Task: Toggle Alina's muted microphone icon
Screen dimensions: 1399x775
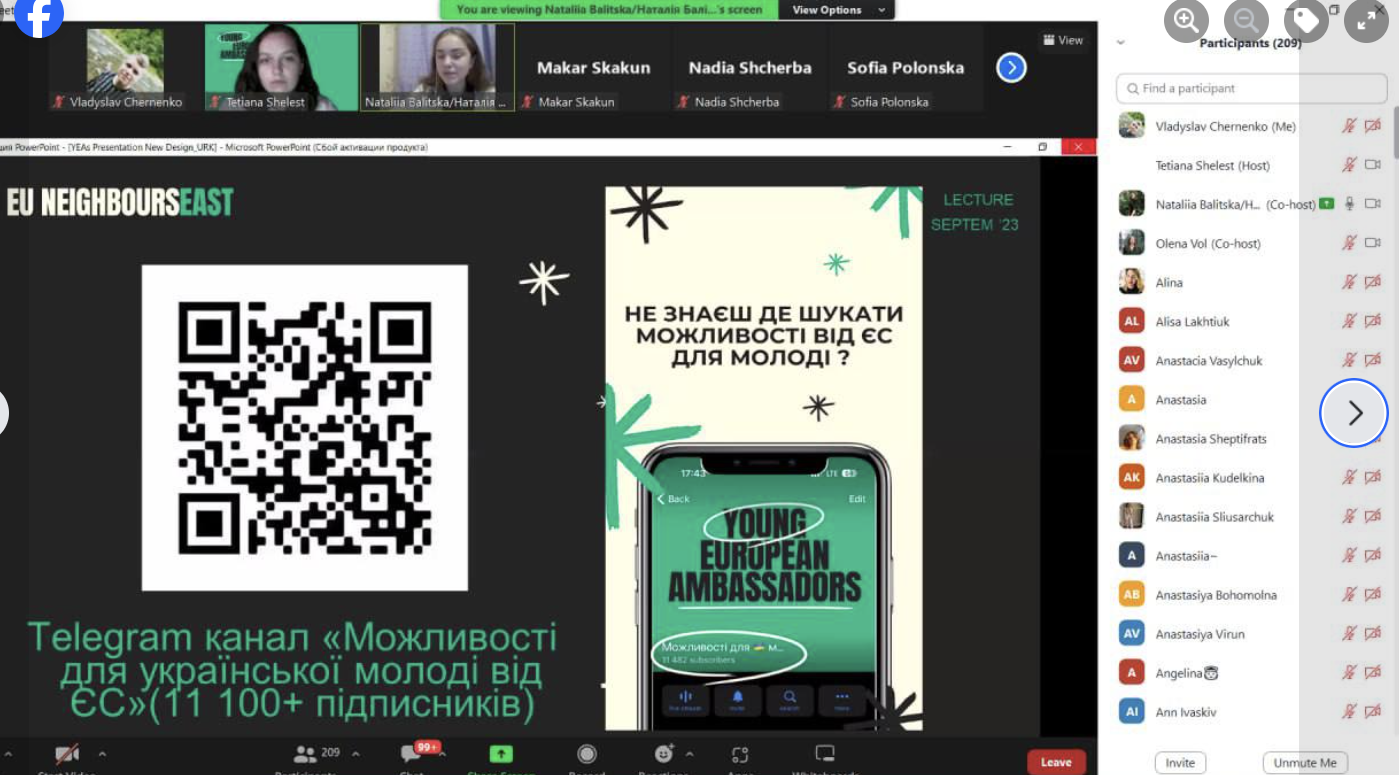Action: click(1349, 282)
